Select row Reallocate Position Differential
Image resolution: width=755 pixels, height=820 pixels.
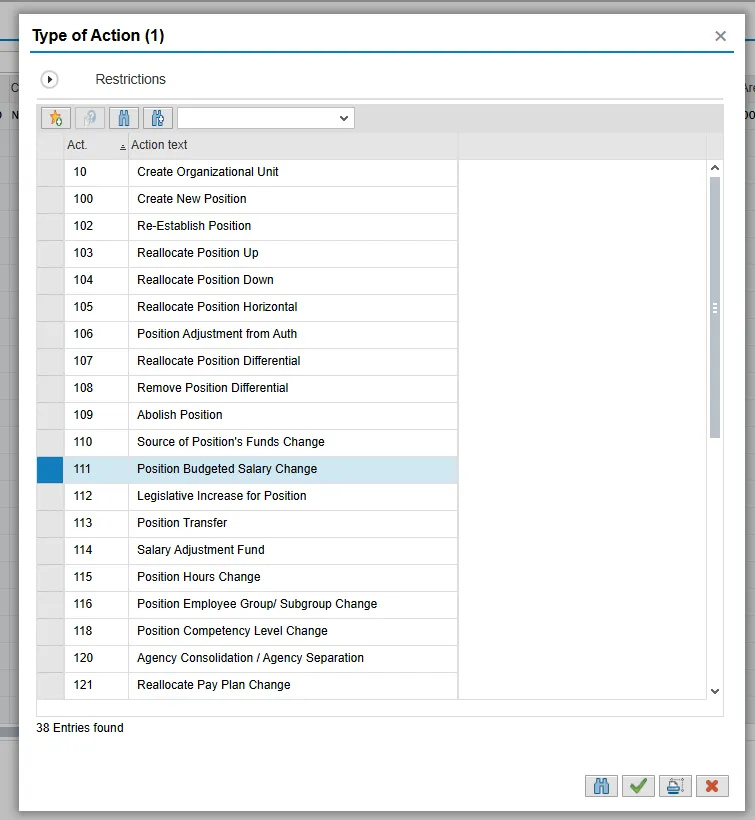[247, 361]
